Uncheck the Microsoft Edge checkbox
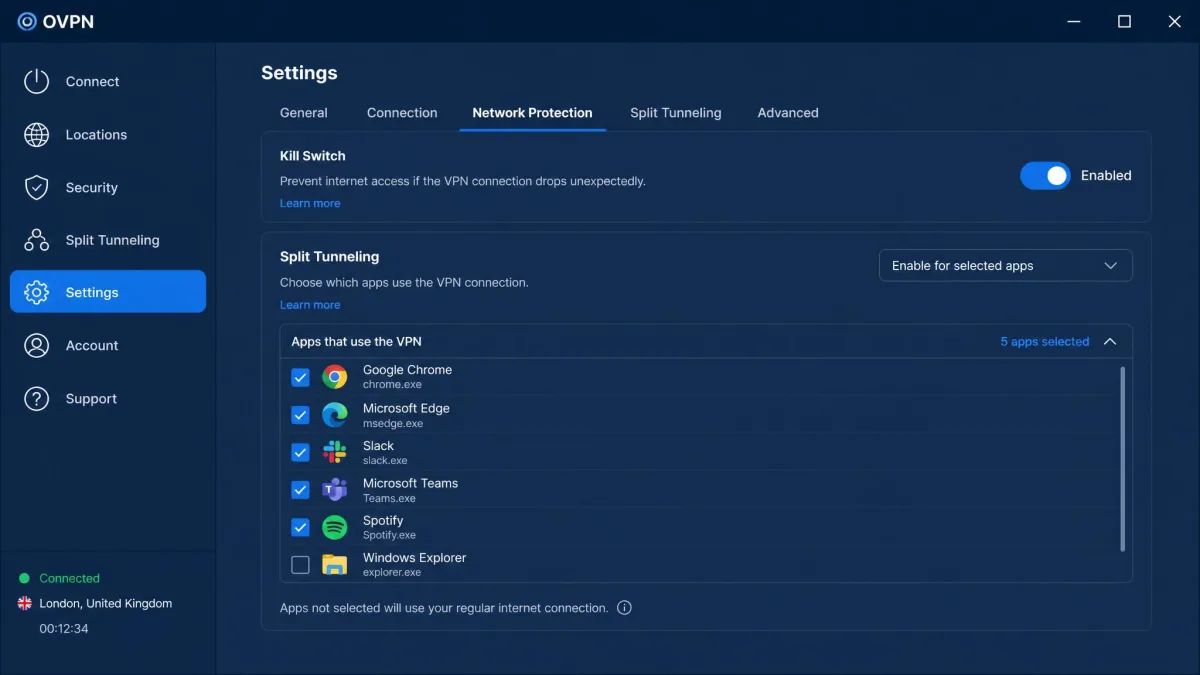The image size is (1200, 675). click(300, 415)
